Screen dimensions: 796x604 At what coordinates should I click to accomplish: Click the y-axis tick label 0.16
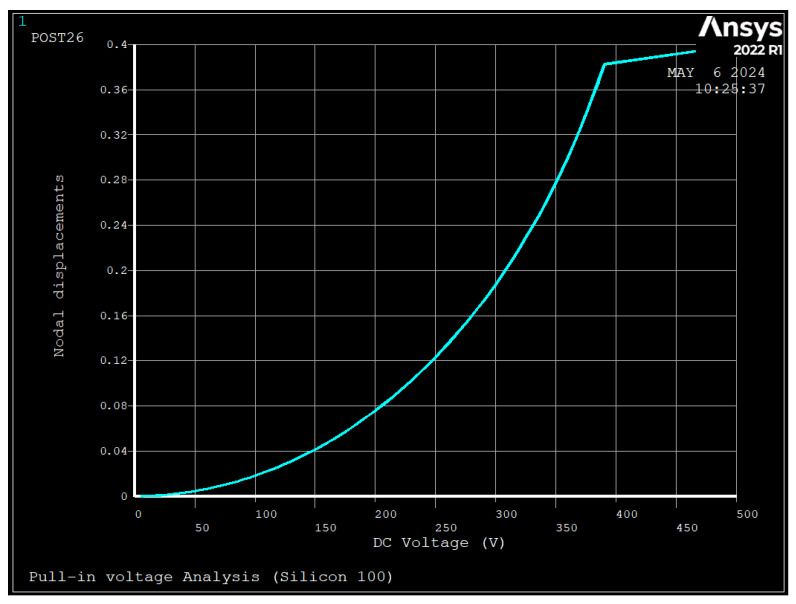point(114,316)
